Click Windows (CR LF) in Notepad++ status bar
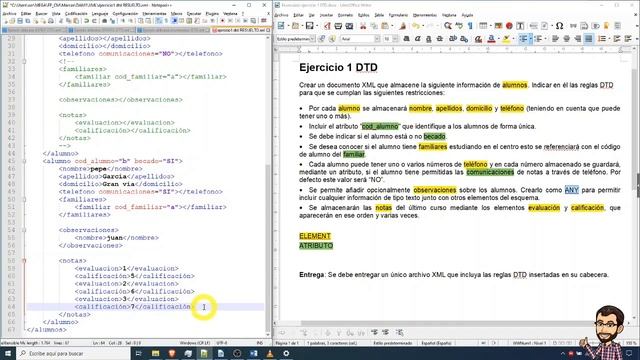 (195, 343)
